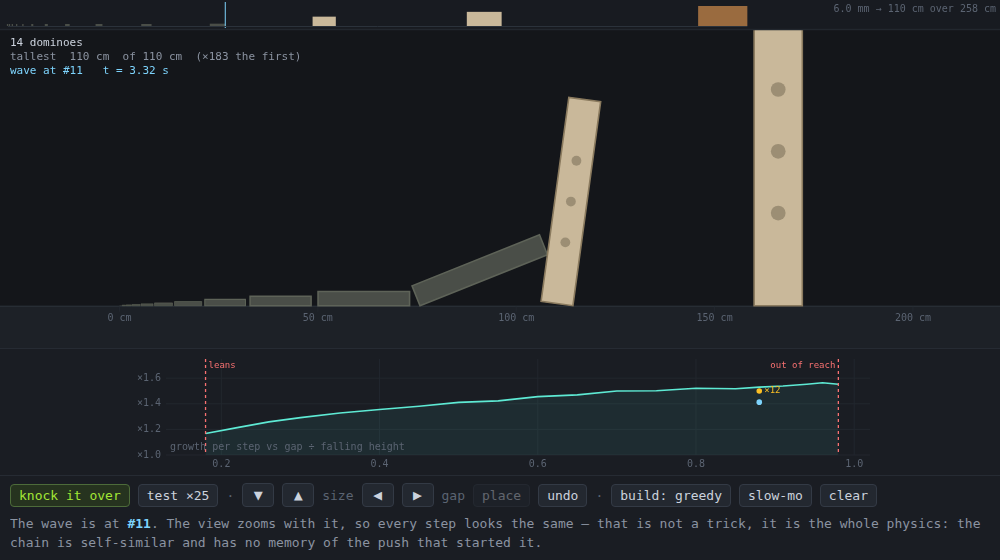This screenshot has width=1000, height=560.
Task: Click the disabled place button
Action: pyautogui.click(x=501, y=496)
